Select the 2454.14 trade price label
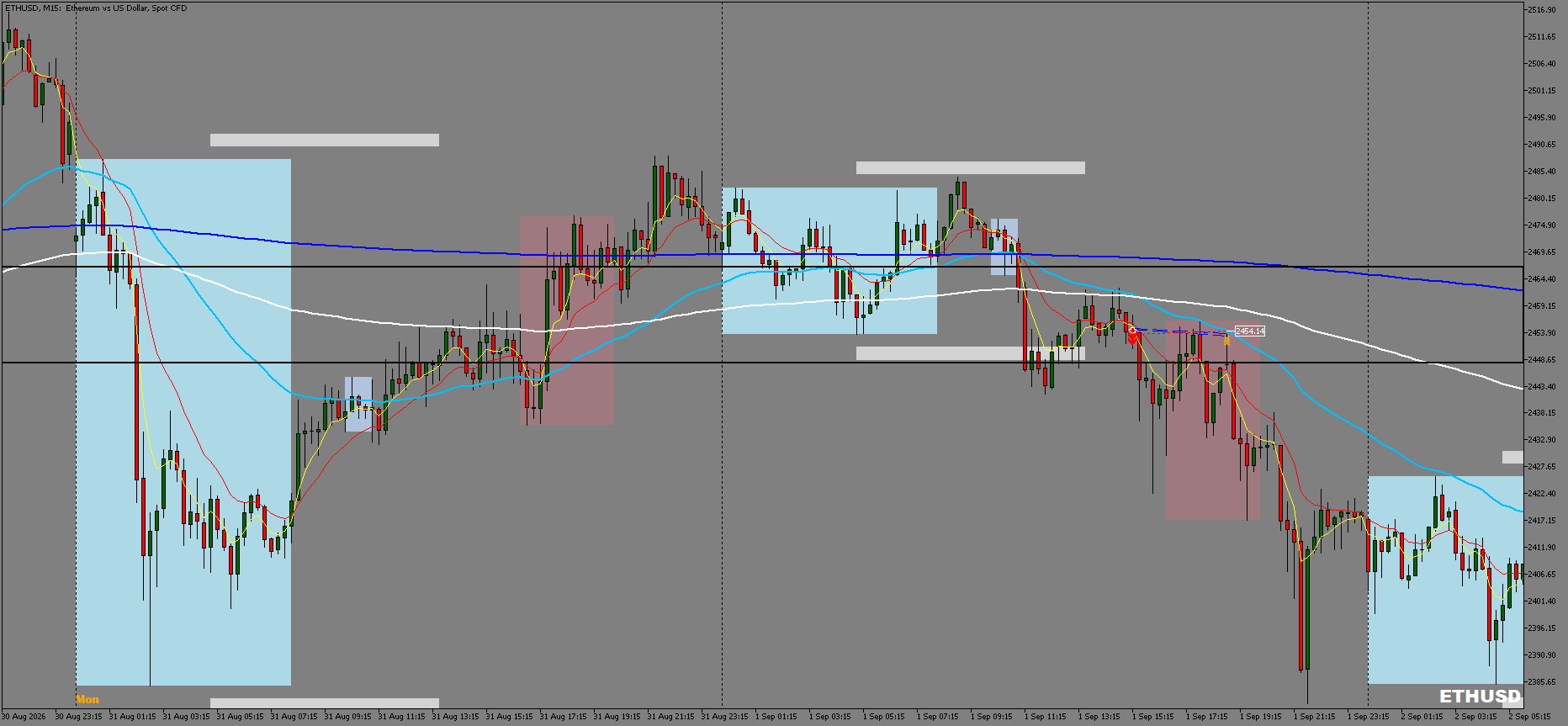 (1250, 331)
